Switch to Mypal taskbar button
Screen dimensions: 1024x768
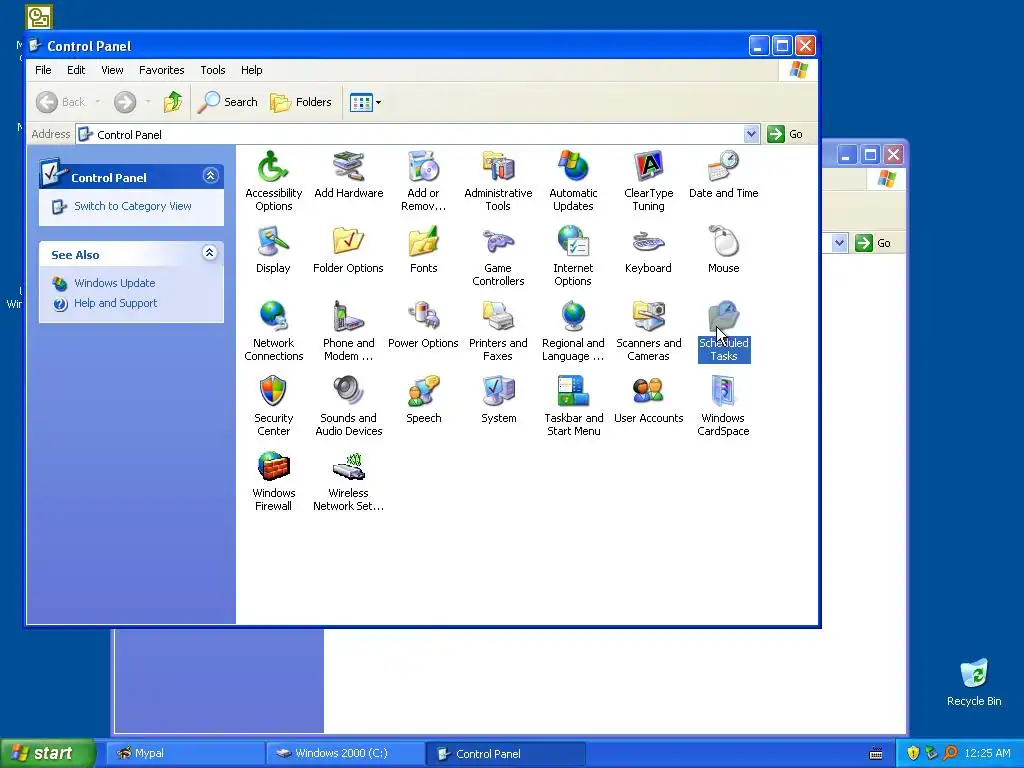point(185,753)
